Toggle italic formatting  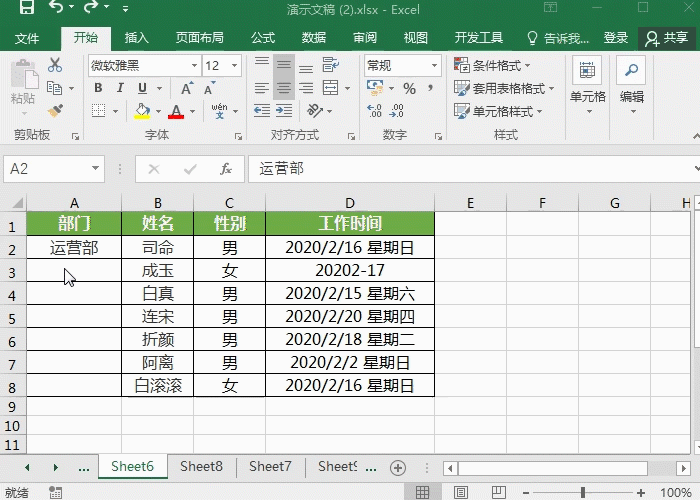coord(120,88)
